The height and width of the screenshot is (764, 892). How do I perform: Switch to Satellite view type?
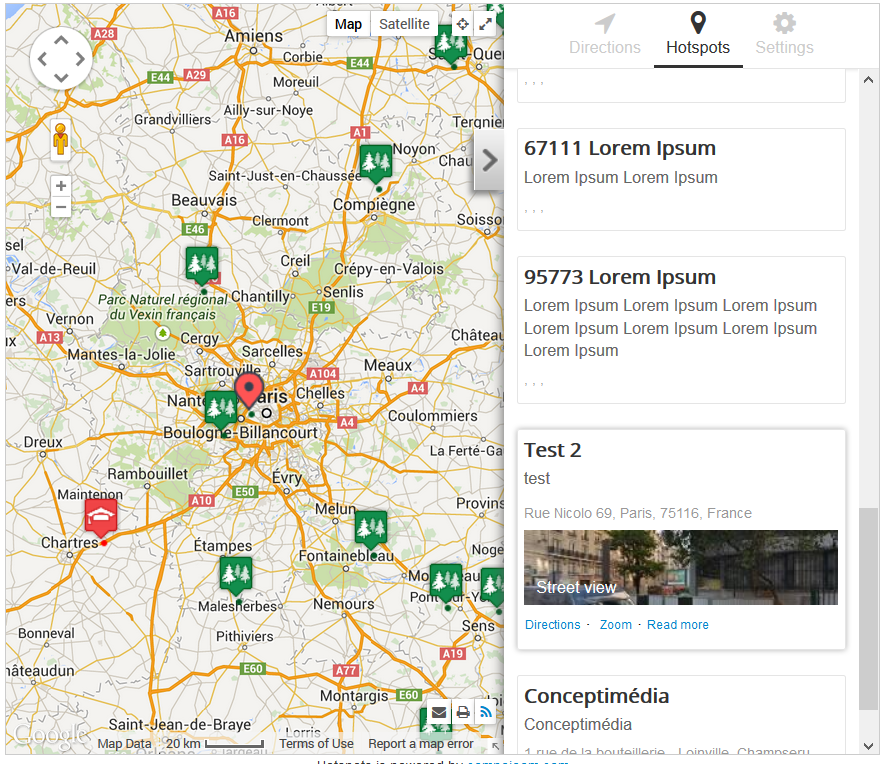pyautogui.click(x=404, y=24)
